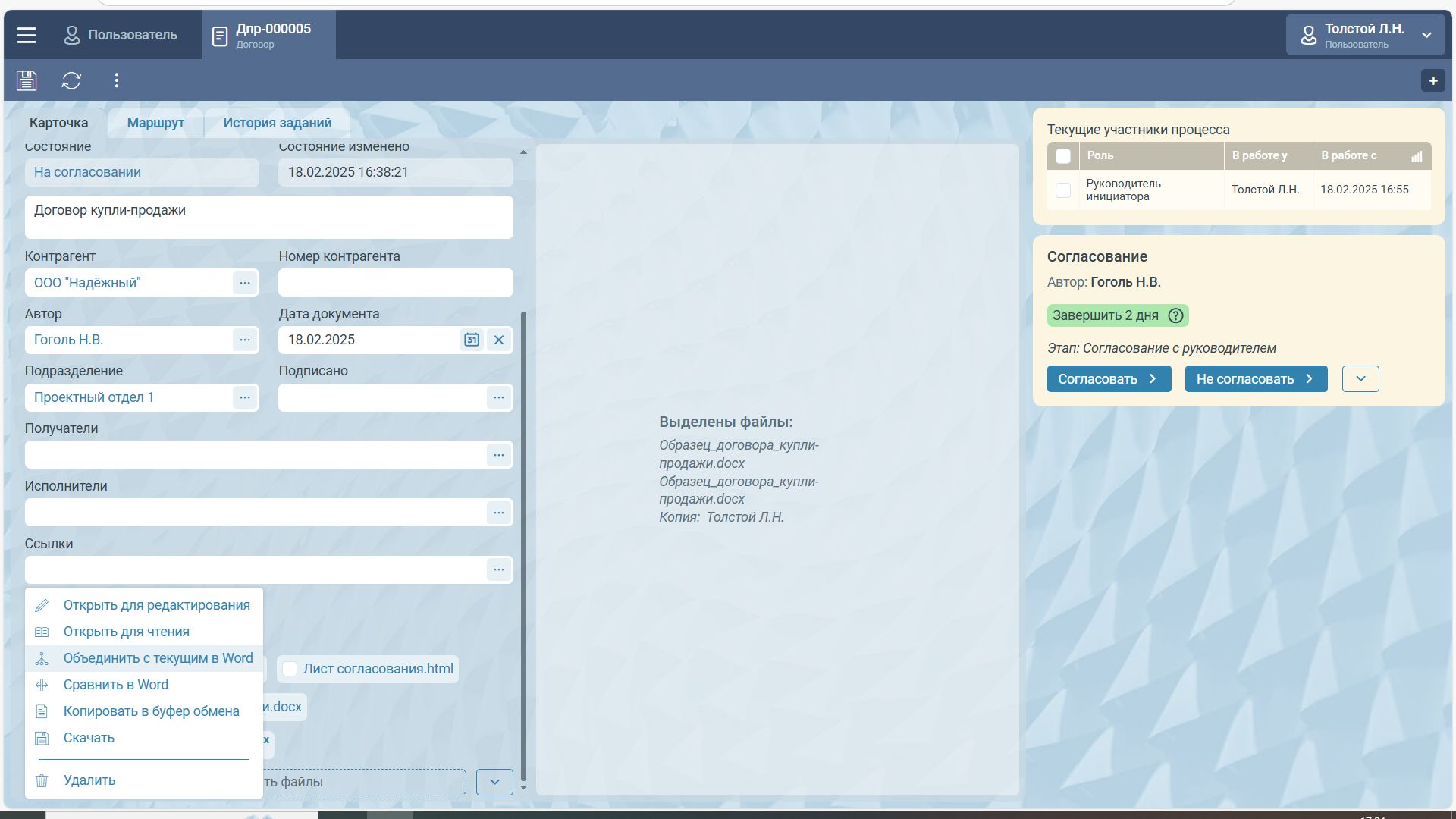Switch to the Маршрут tab
The width and height of the screenshot is (1456, 819).
(155, 123)
